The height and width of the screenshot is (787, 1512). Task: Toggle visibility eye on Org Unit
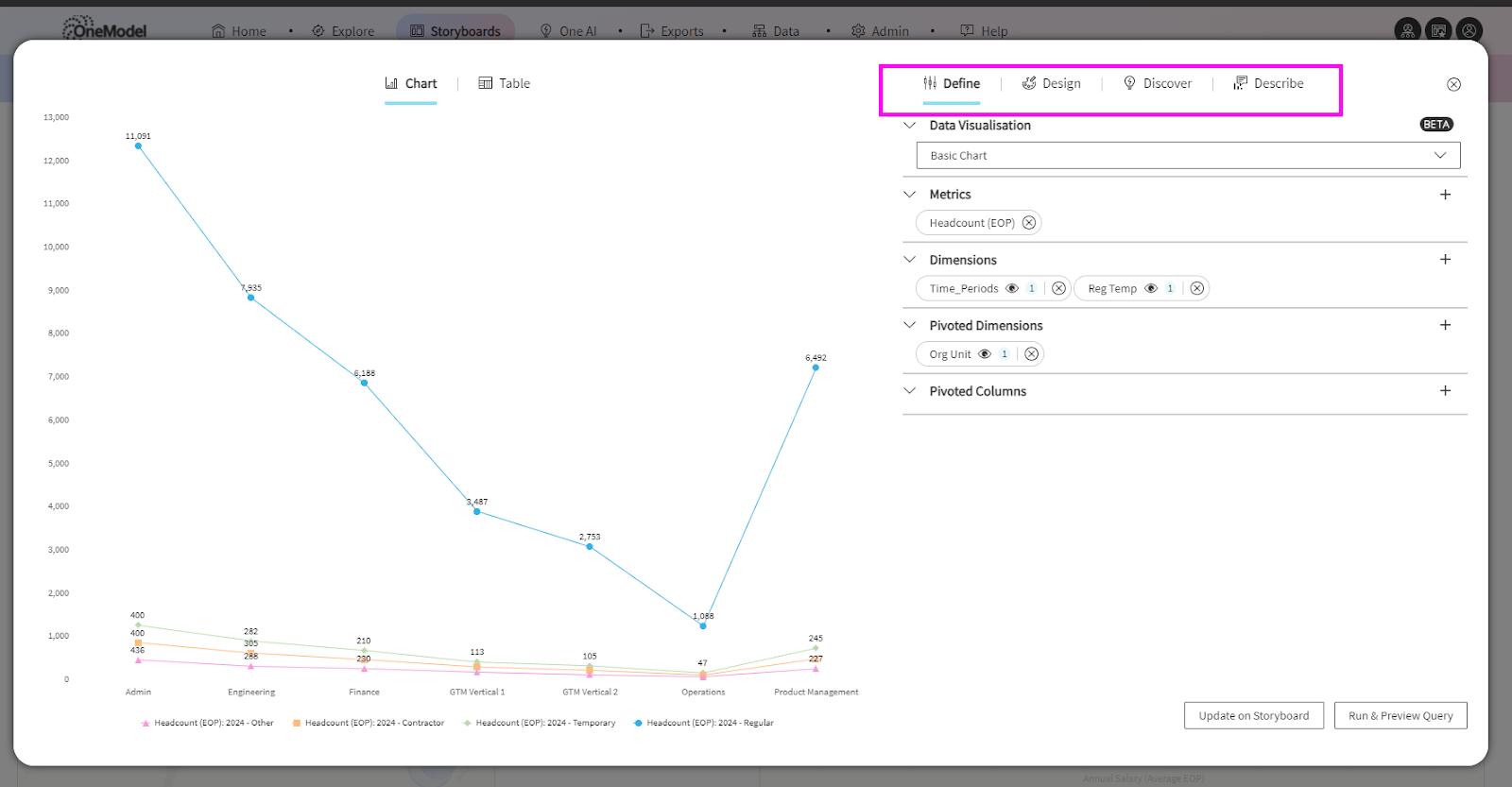985,354
